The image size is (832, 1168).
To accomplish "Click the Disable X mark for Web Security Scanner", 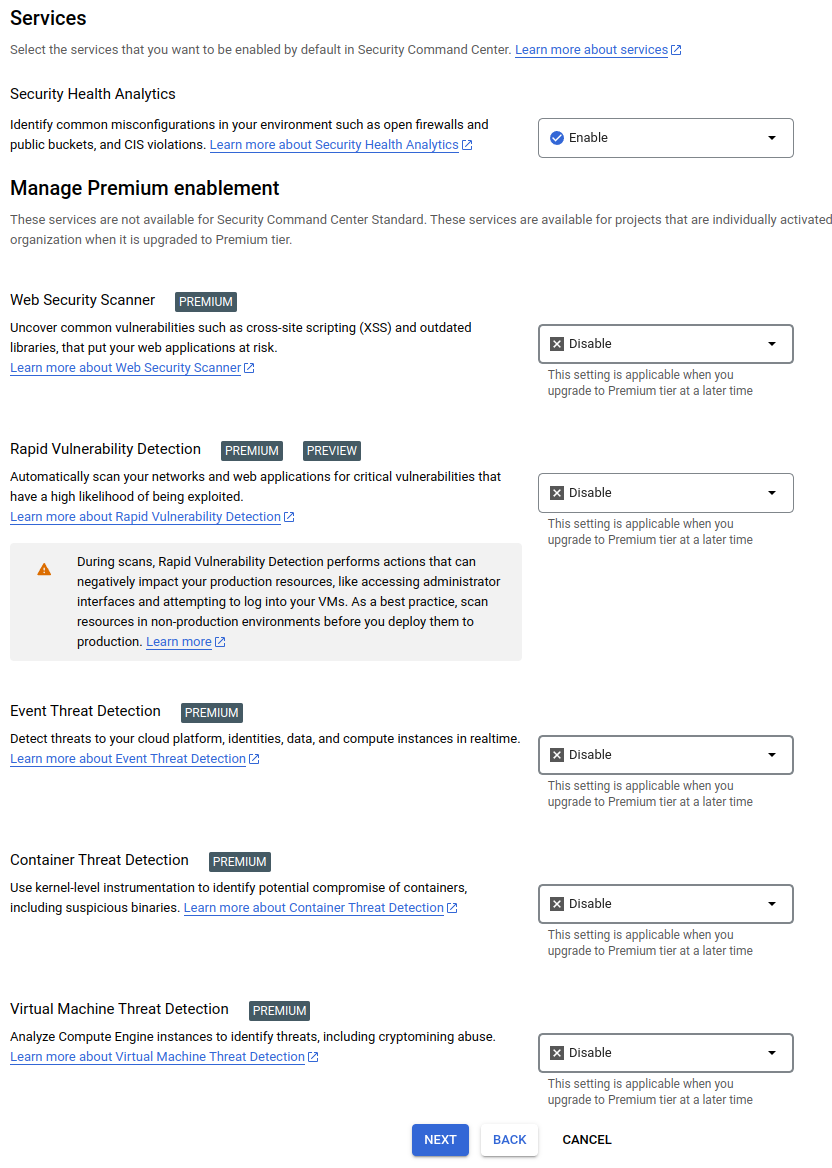I will pyautogui.click(x=556, y=344).
